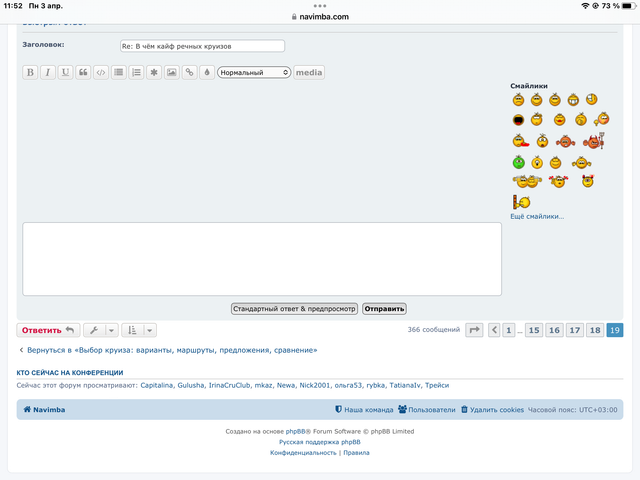
Task: Open Ещё смайлики link
Action: (537, 216)
